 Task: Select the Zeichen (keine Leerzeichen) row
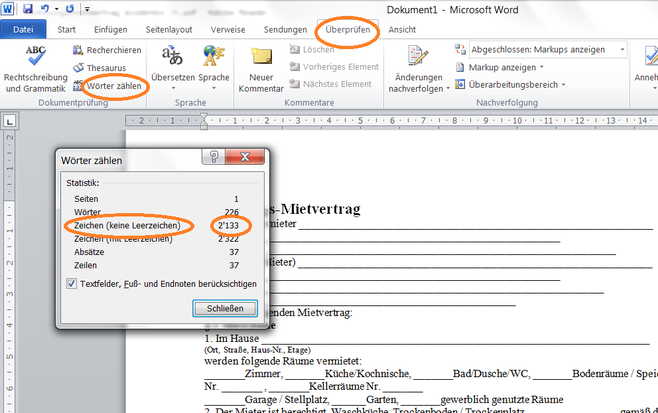tap(157, 225)
